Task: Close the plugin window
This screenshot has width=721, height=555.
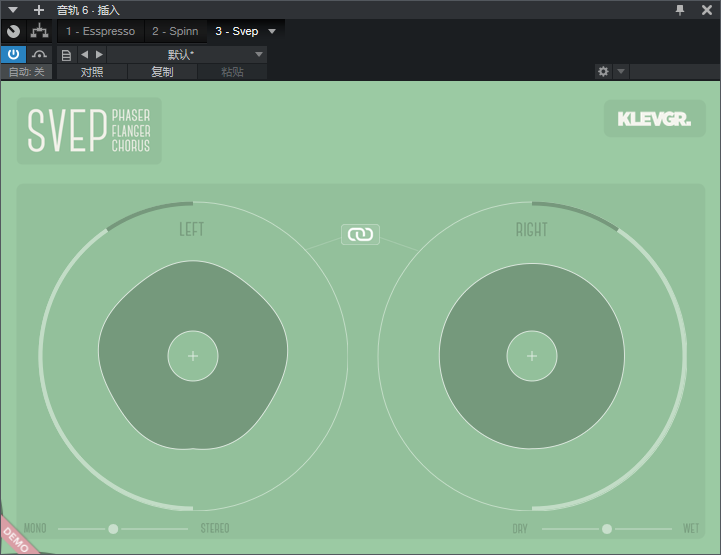Action: pyautogui.click(x=707, y=10)
